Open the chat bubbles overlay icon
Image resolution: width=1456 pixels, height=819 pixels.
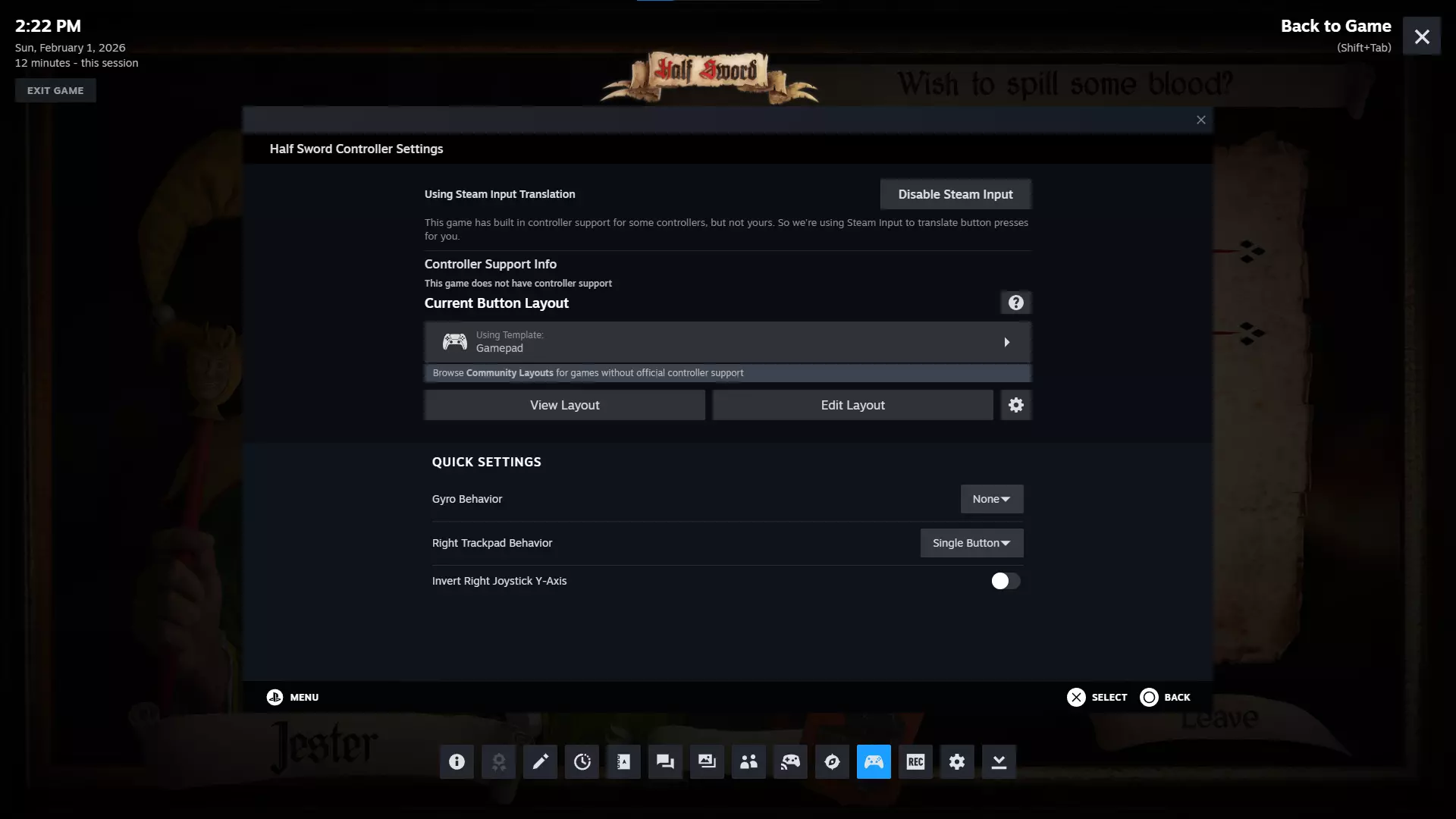pyautogui.click(x=665, y=761)
